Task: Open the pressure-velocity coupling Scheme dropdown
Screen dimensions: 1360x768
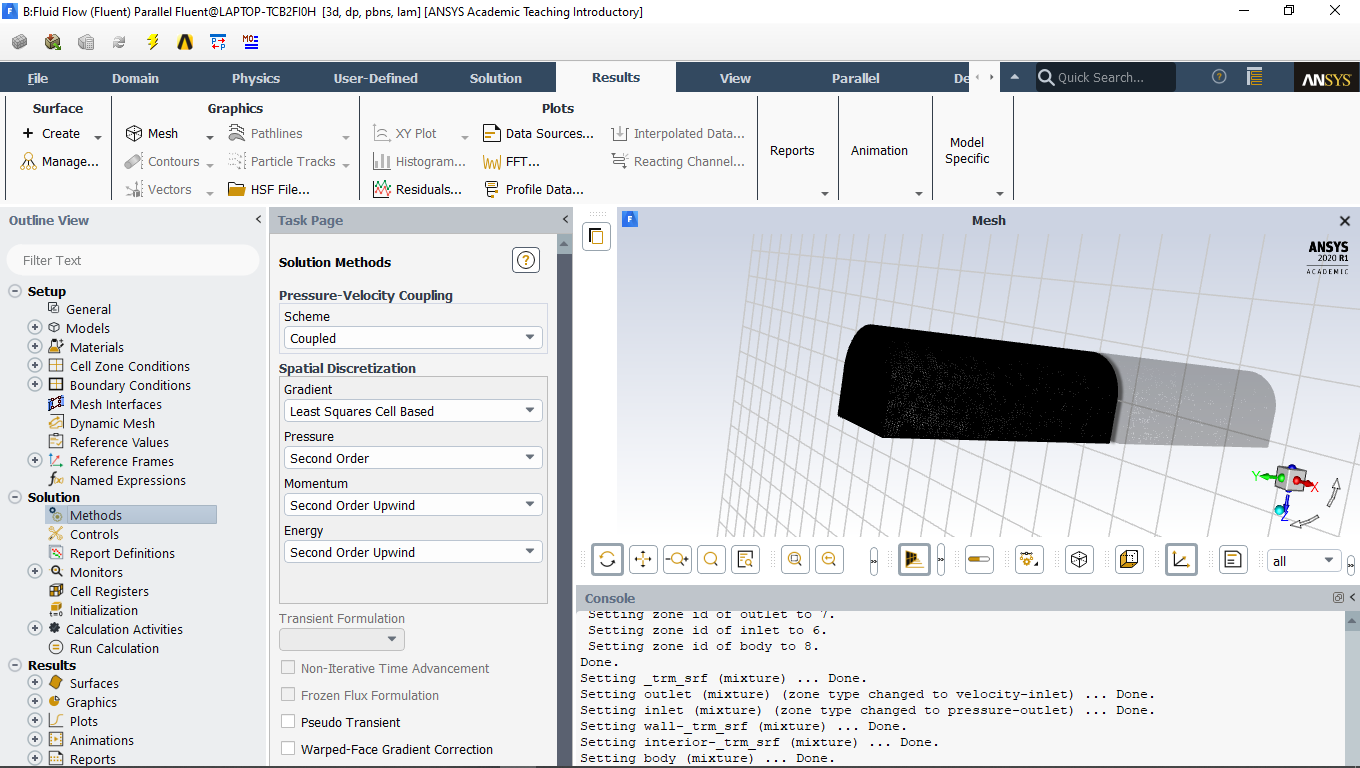Action: (413, 338)
